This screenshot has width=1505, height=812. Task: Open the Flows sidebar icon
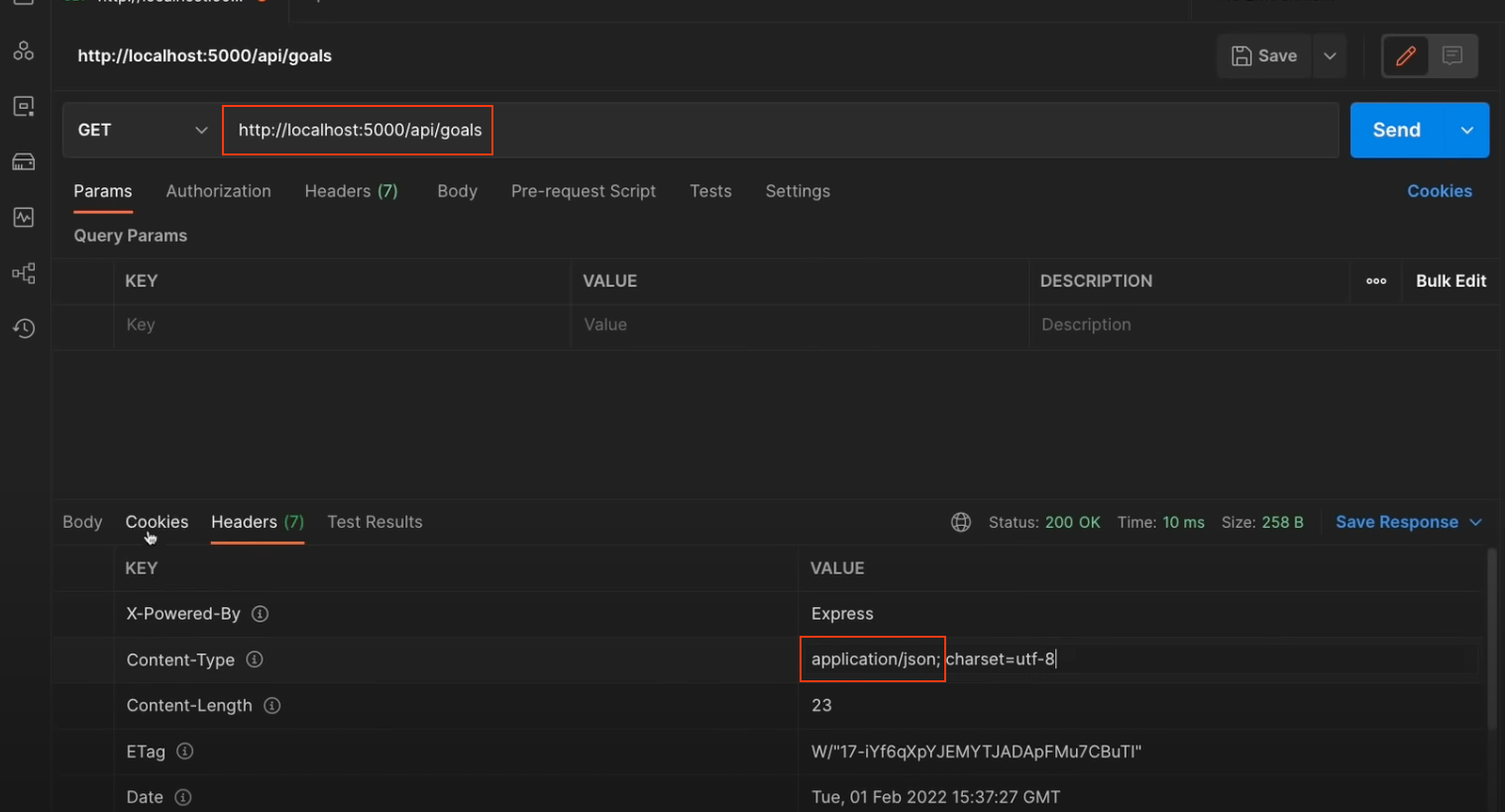(x=24, y=272)
